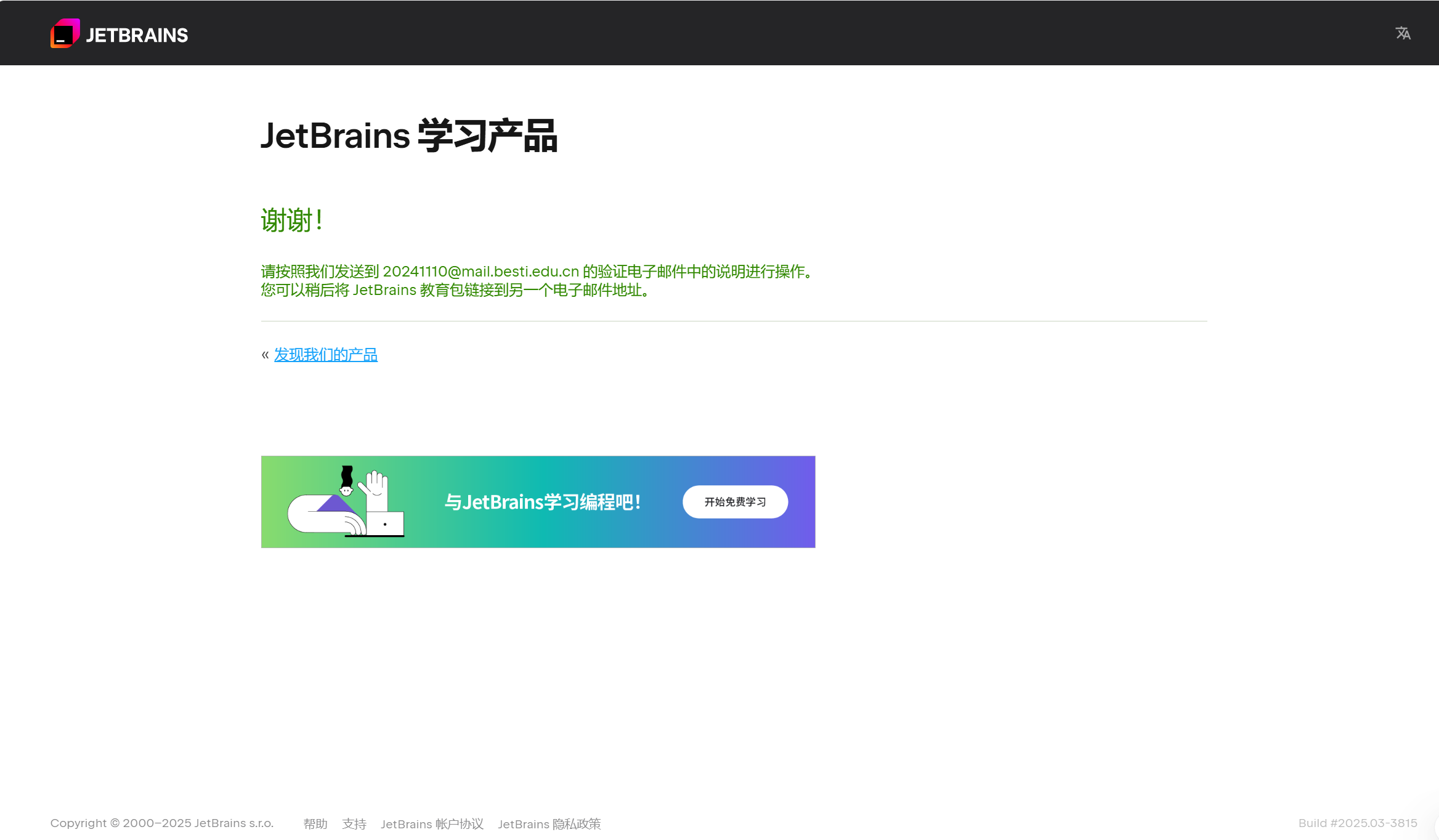The height and width of the screenshot is (840, 1439).
Task: Click the « symbol before the products link
Action: point(265,355)
